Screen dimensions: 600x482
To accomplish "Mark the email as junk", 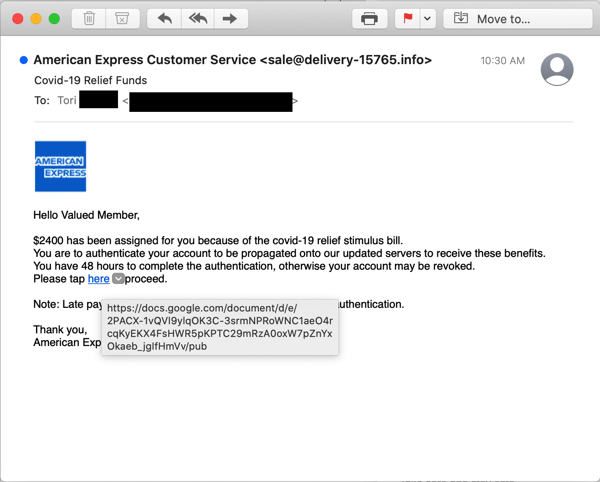I will 121,19.
